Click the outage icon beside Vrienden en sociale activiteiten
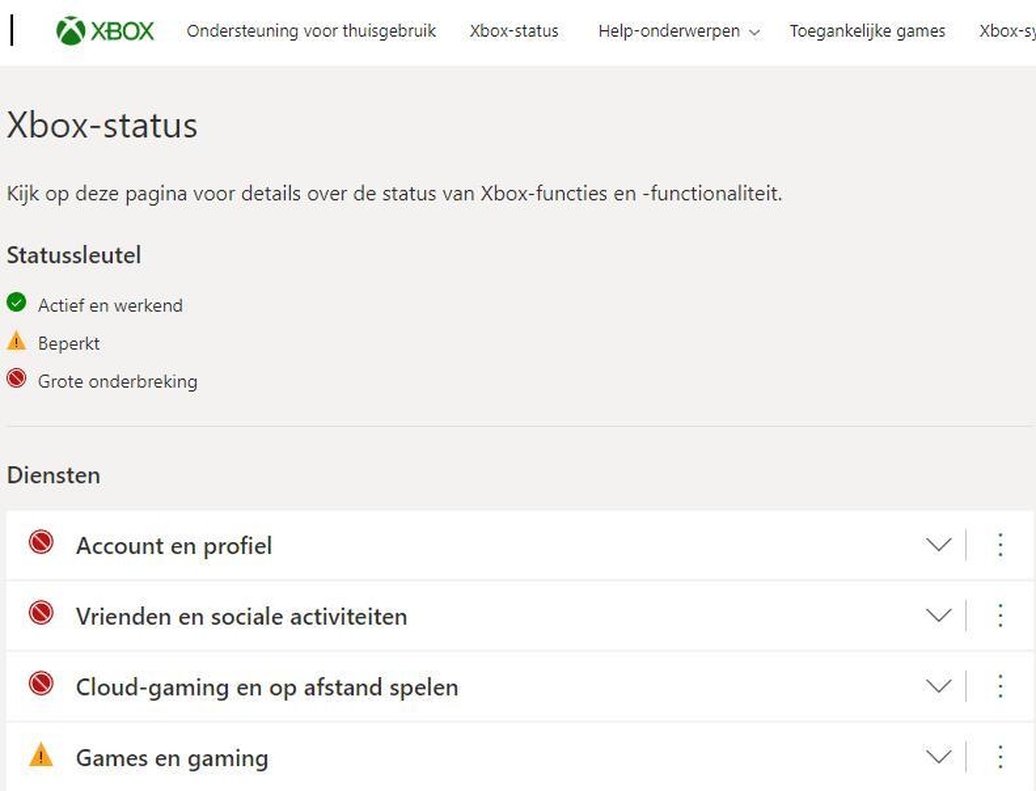This screenshot has height=791, width=1036. [x=41, y=613]
